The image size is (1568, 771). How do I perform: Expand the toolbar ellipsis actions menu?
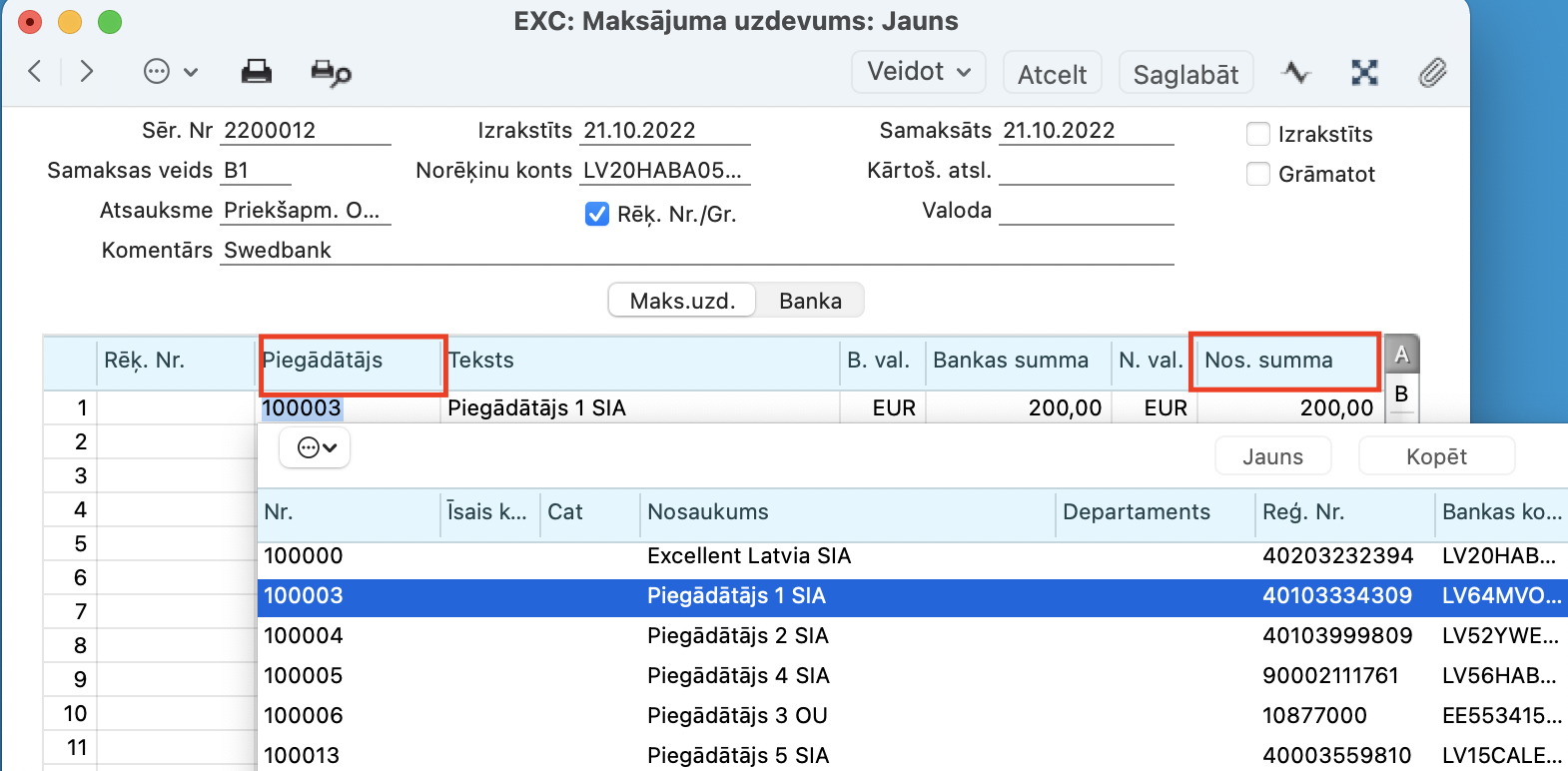coord(171,72)
